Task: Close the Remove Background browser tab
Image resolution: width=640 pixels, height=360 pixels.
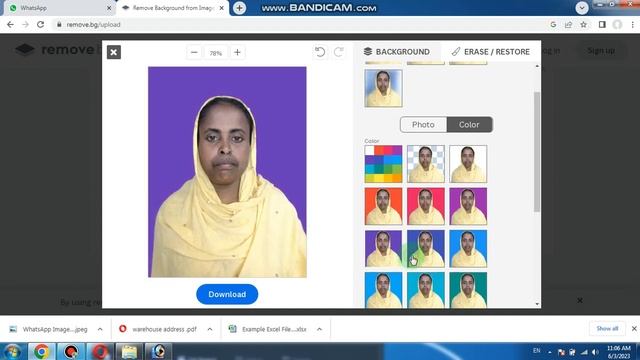Action: click(x=222, y=8)
